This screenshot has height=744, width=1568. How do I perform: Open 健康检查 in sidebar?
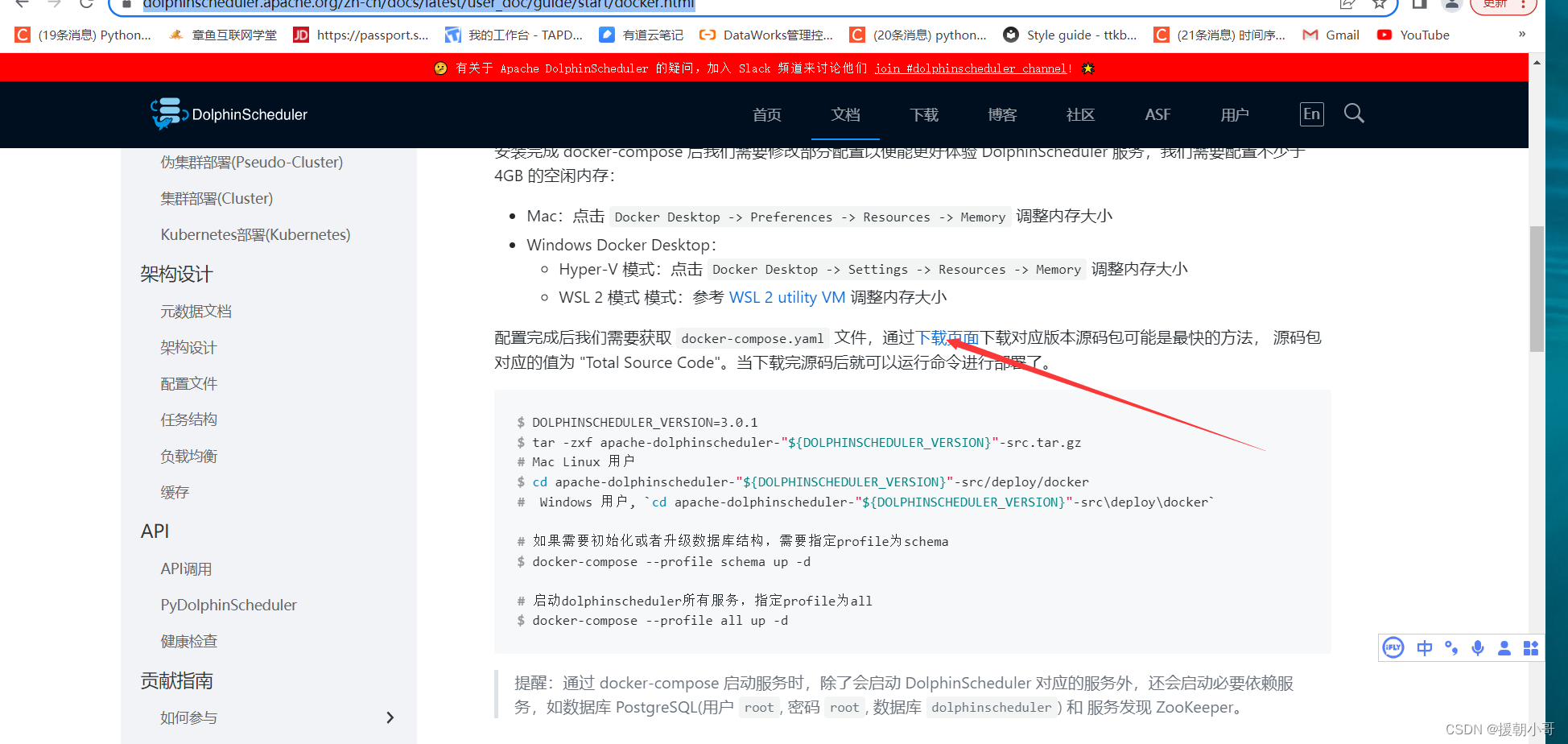188,641
